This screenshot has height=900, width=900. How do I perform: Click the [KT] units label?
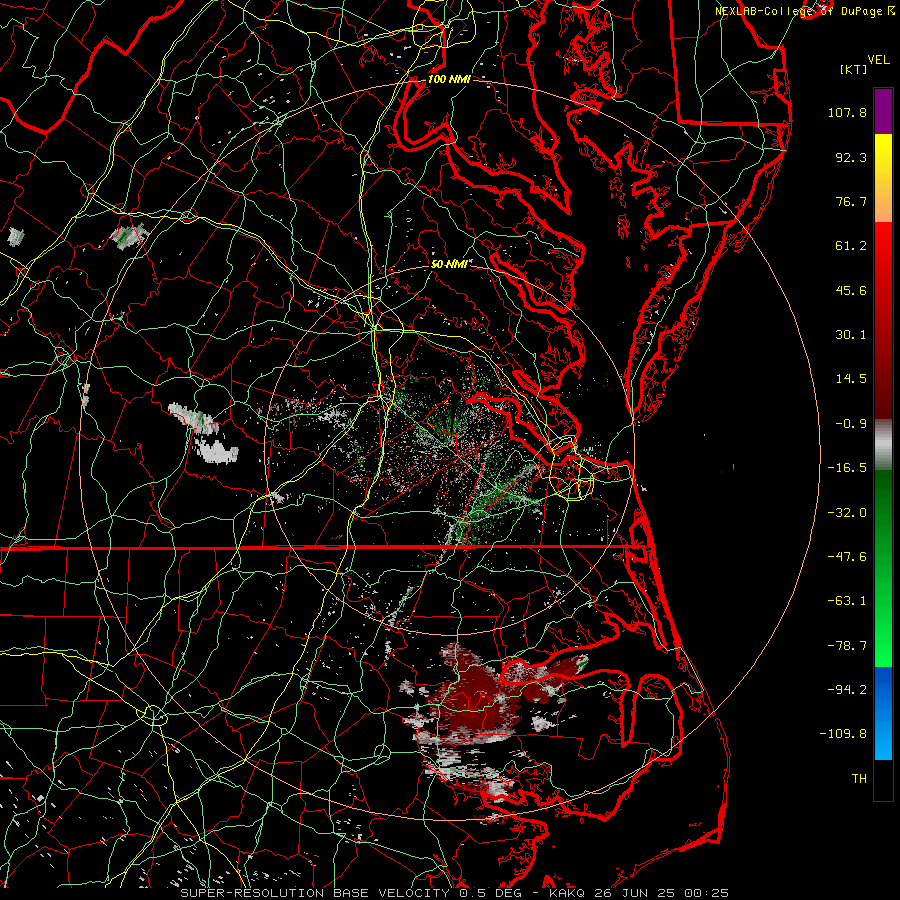[x=854, y=69]
